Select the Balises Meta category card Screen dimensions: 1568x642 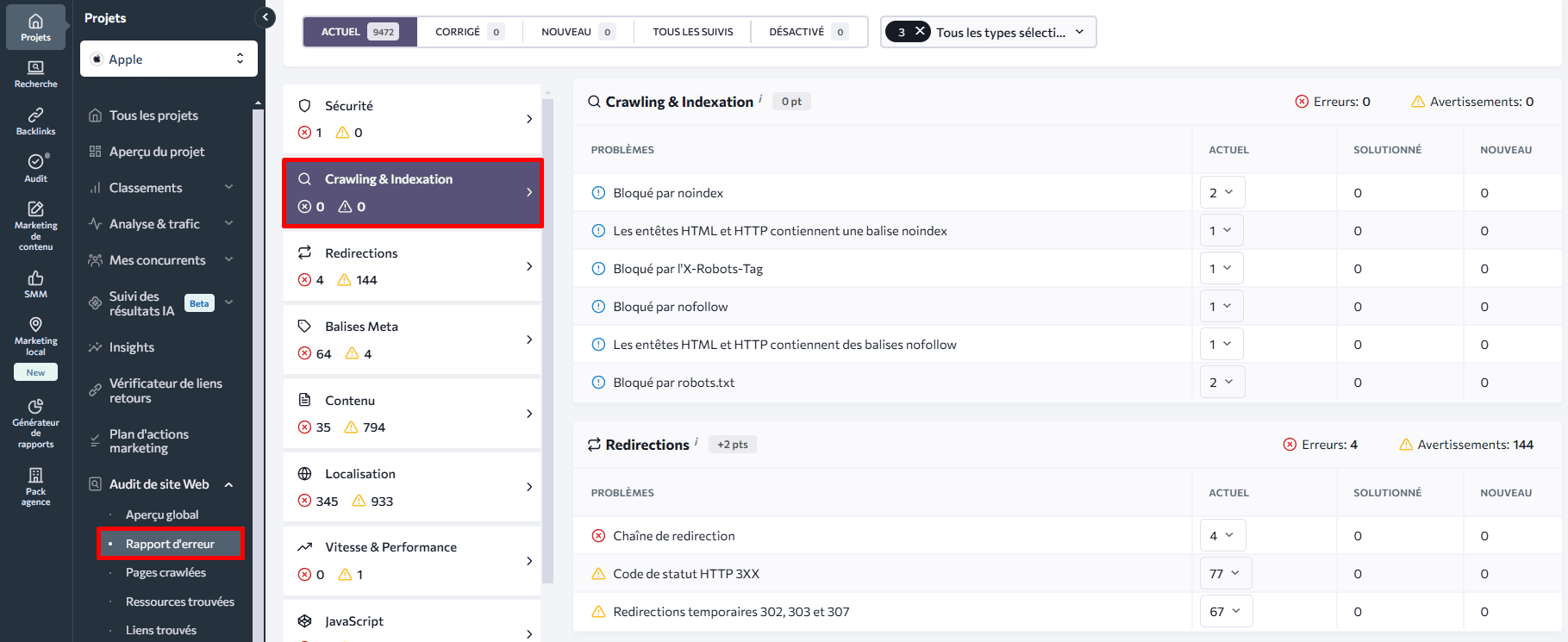click(x=412, y=340)
